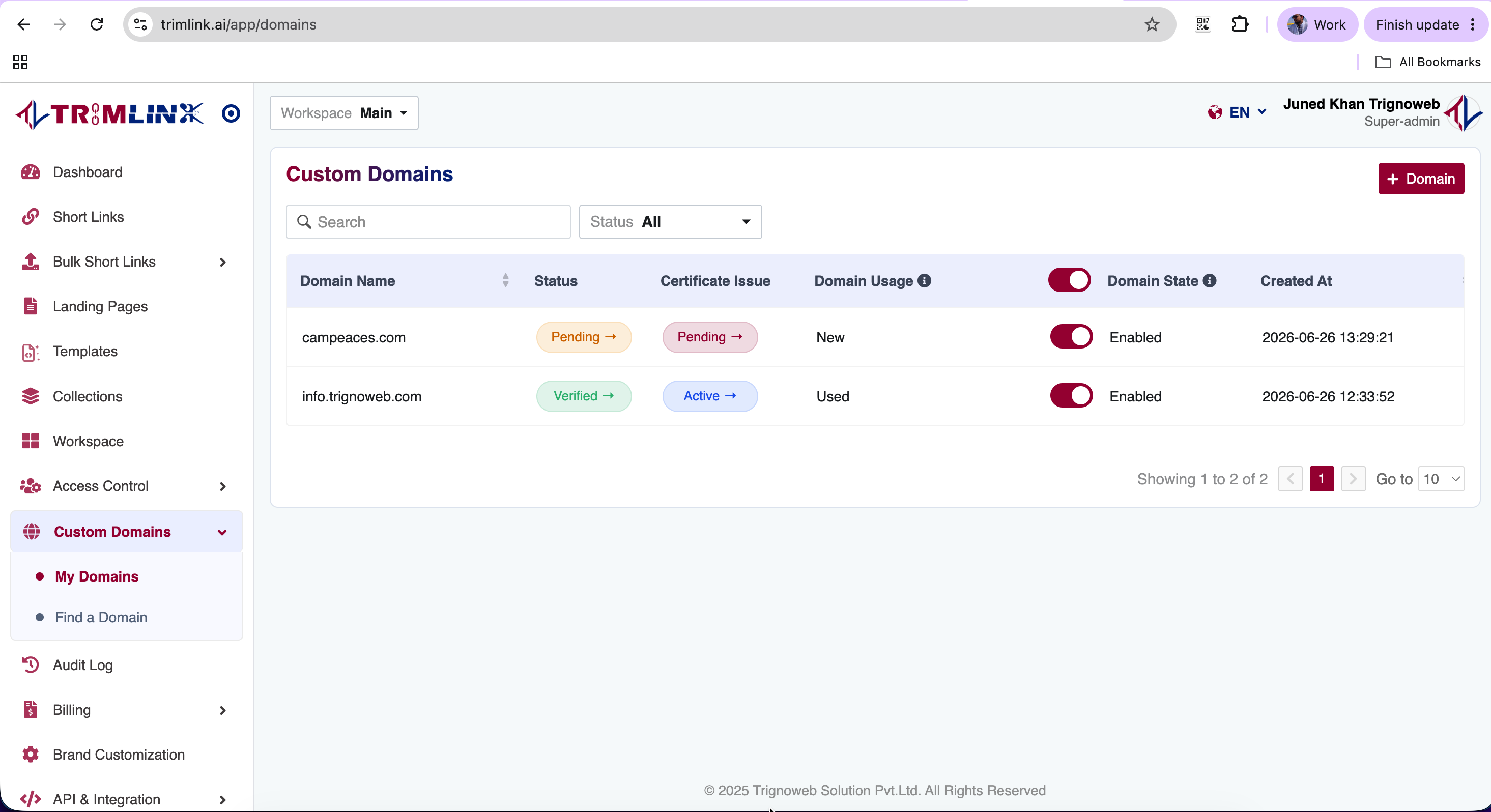Toggle the Domain State switch for info.trignoweb.com
This screenshot has height=812, width=1491.
(1071, 396)
